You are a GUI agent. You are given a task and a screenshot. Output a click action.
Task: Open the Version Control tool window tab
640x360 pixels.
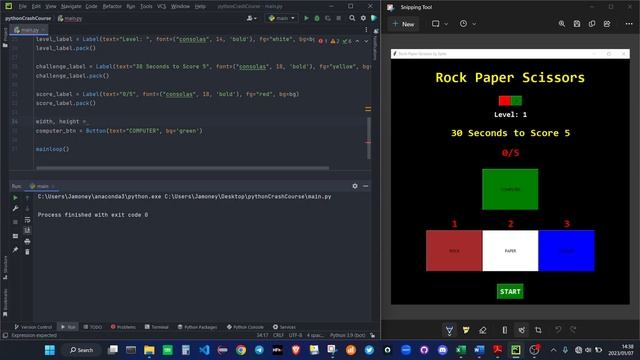click(x=33, y=327)
